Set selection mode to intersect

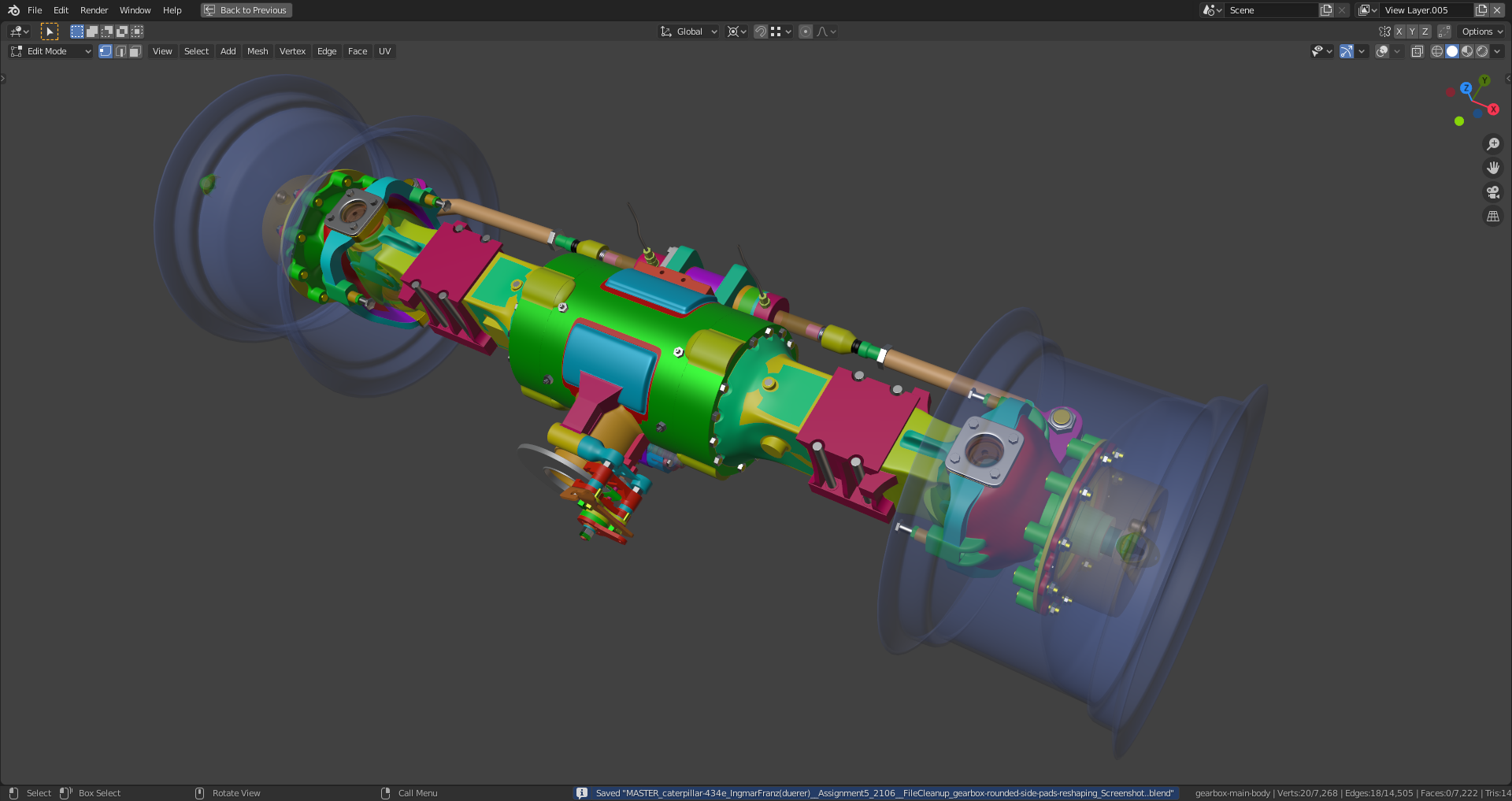(137, 32)
